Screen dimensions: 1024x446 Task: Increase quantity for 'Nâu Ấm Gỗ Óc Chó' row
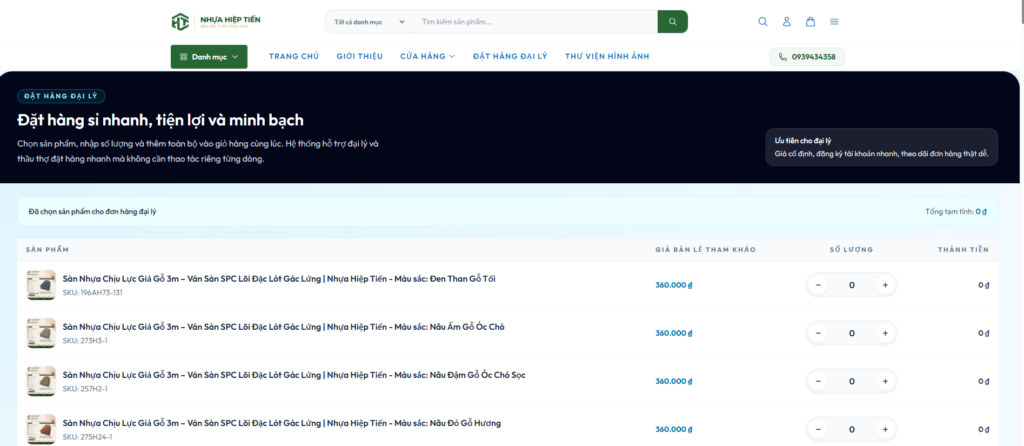(x=886, y=333)
